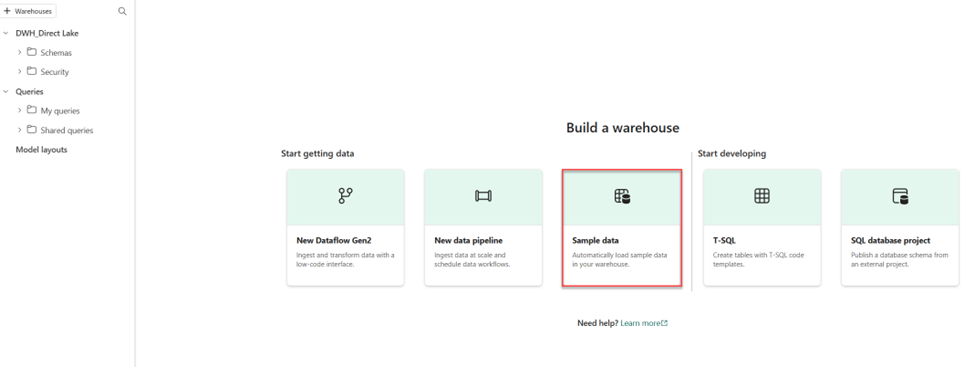
Task: Open the SQL database project card title
Action: (890, 240)
